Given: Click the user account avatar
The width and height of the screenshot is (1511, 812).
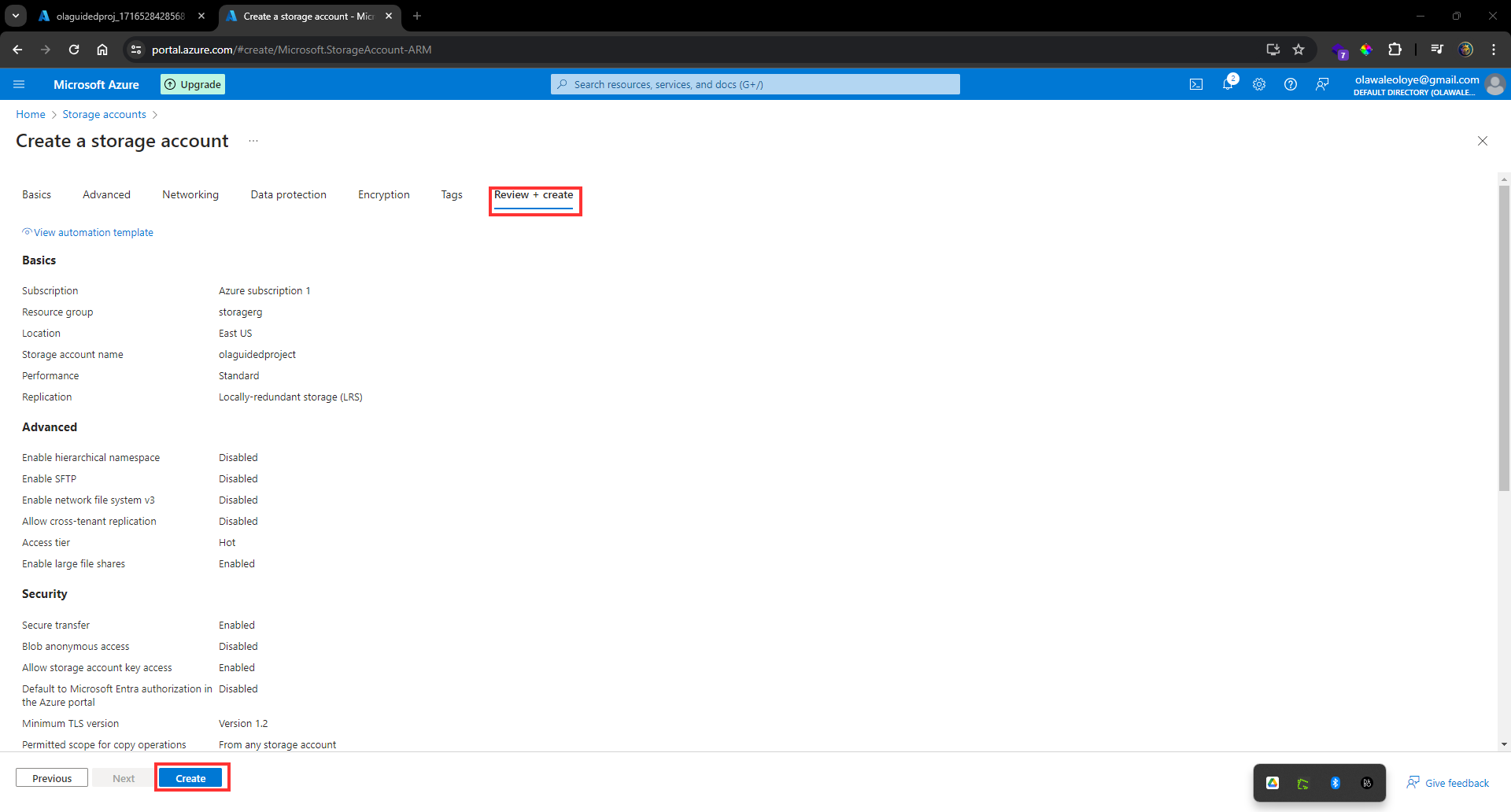Looking at the screenshot, I should pyautogui.click(x=1495, y=84).
